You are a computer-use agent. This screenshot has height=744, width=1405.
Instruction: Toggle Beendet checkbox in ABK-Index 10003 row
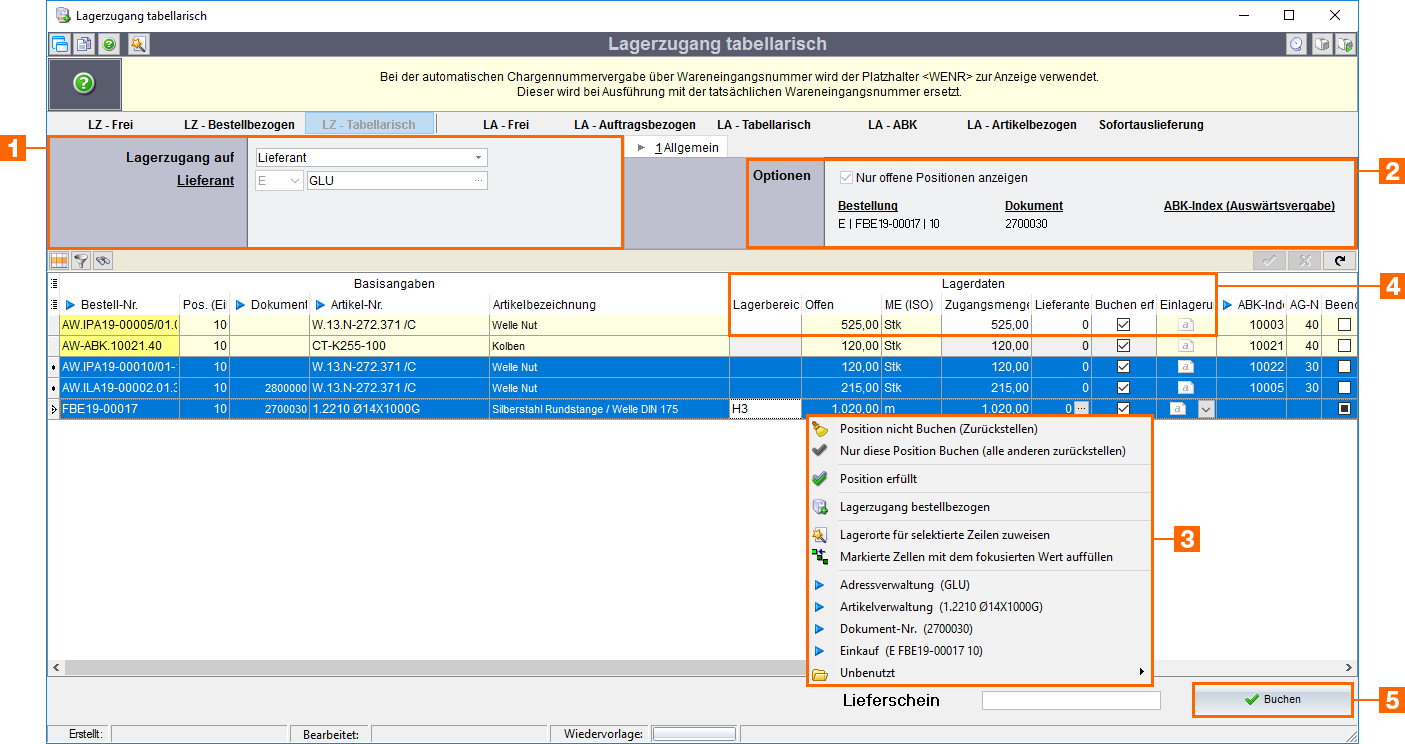pos(1345,325)
